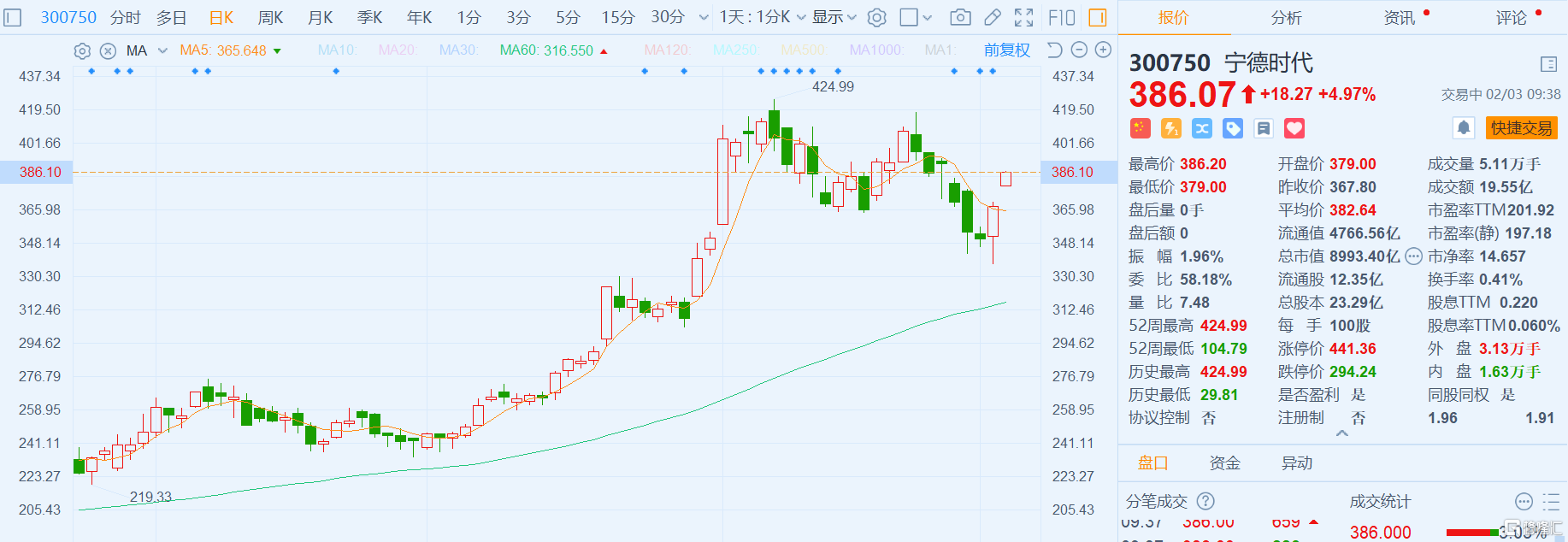The height and width of the screenshot is (542, 1568).
Task: Open more options ellipsis near 成交统计
Action: tap(1524, 502)
